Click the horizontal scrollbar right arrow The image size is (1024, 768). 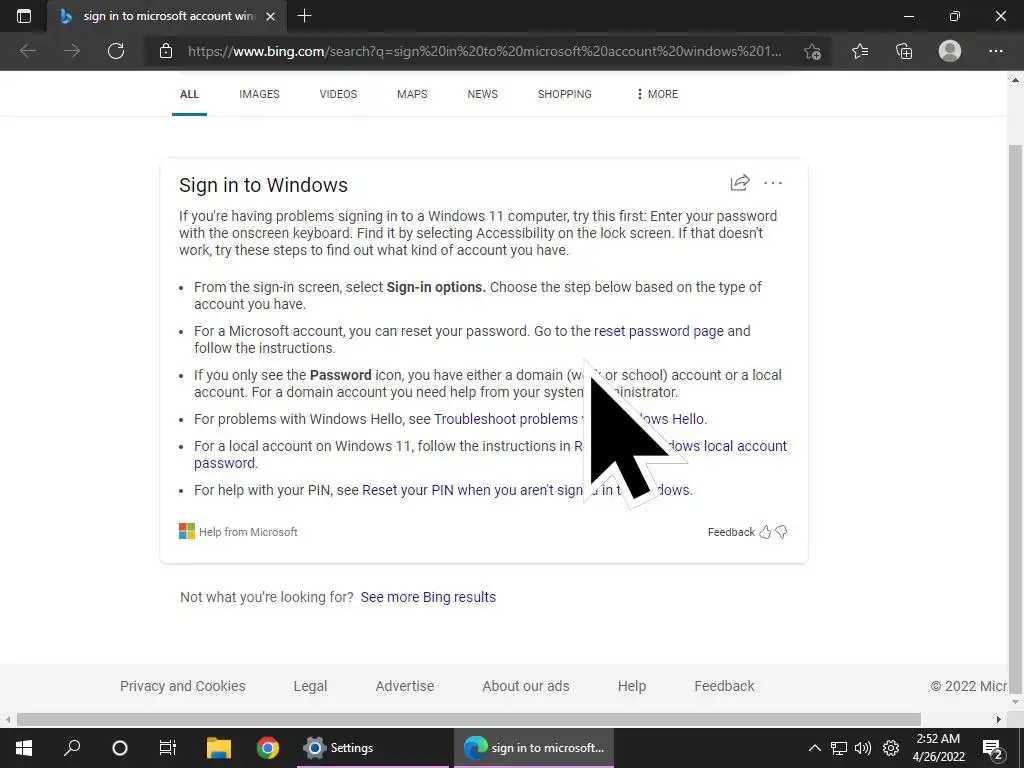coord(999,719)
